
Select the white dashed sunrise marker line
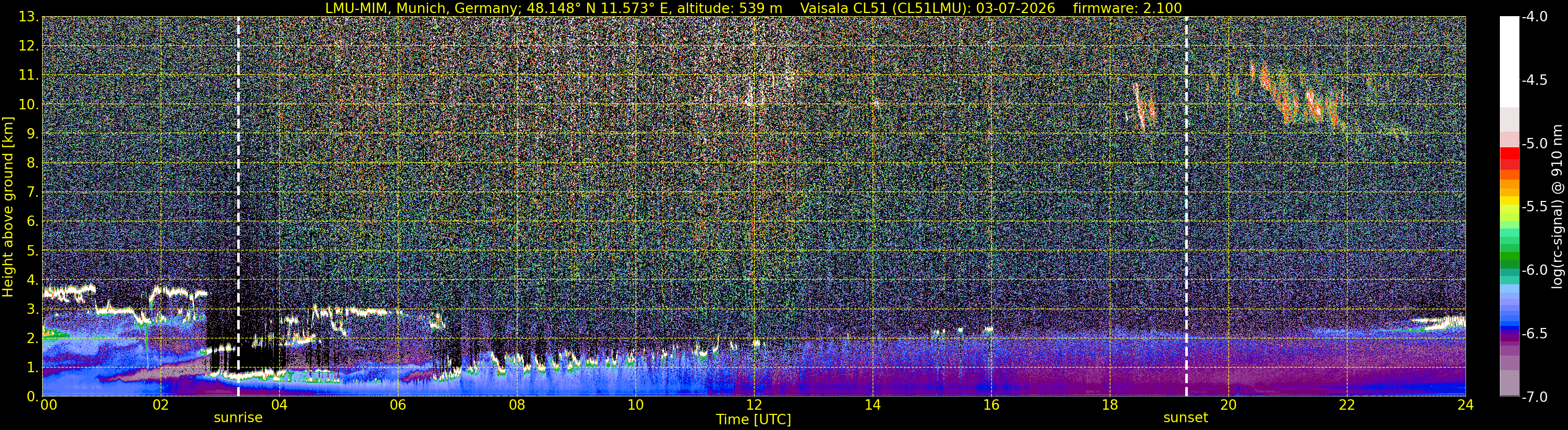point(238,207)
